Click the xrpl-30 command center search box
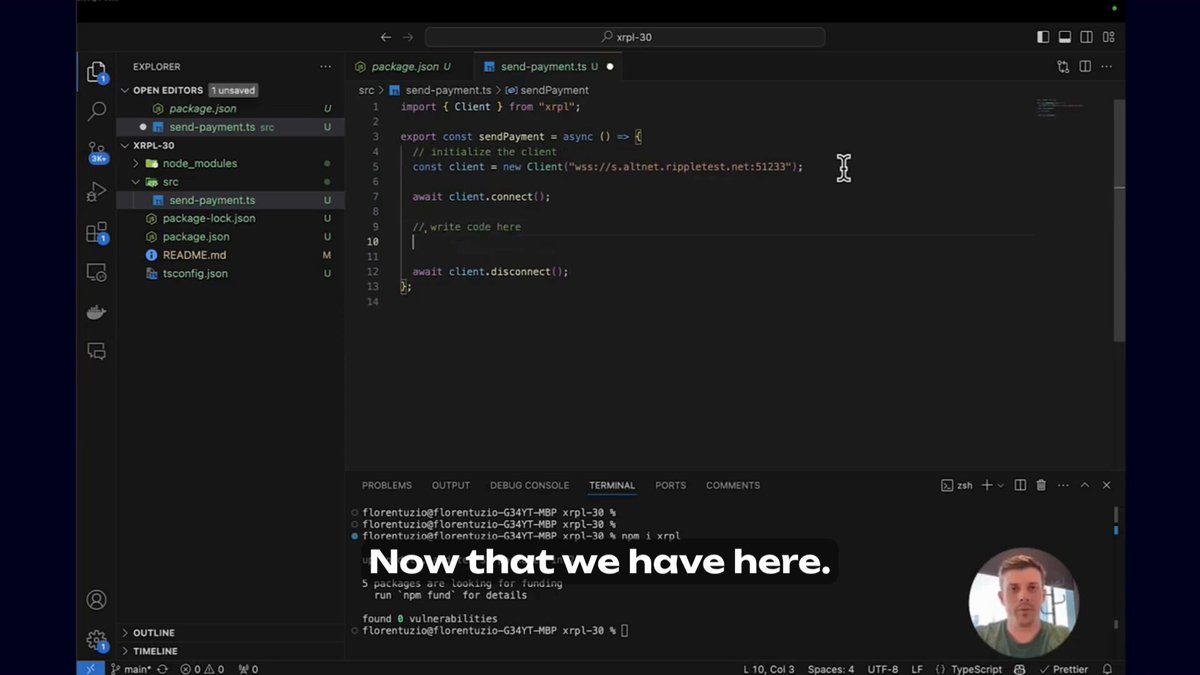1200x675 pixels. click(x=625, y=37)
